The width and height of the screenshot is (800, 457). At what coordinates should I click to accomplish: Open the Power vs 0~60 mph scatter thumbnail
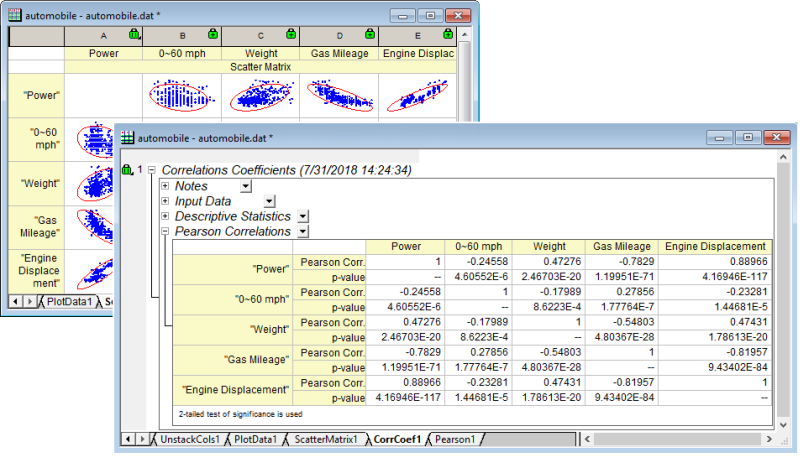(182, 95)
